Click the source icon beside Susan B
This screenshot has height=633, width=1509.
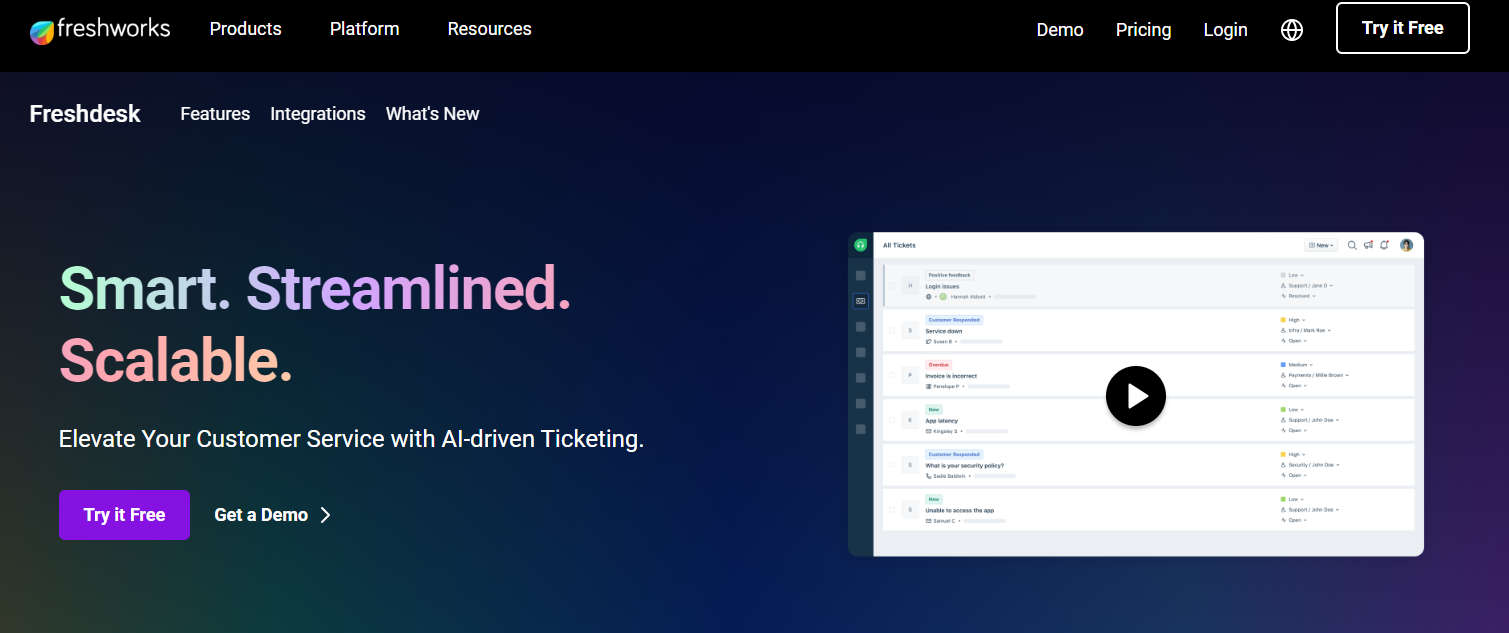(x=929, y=341)
